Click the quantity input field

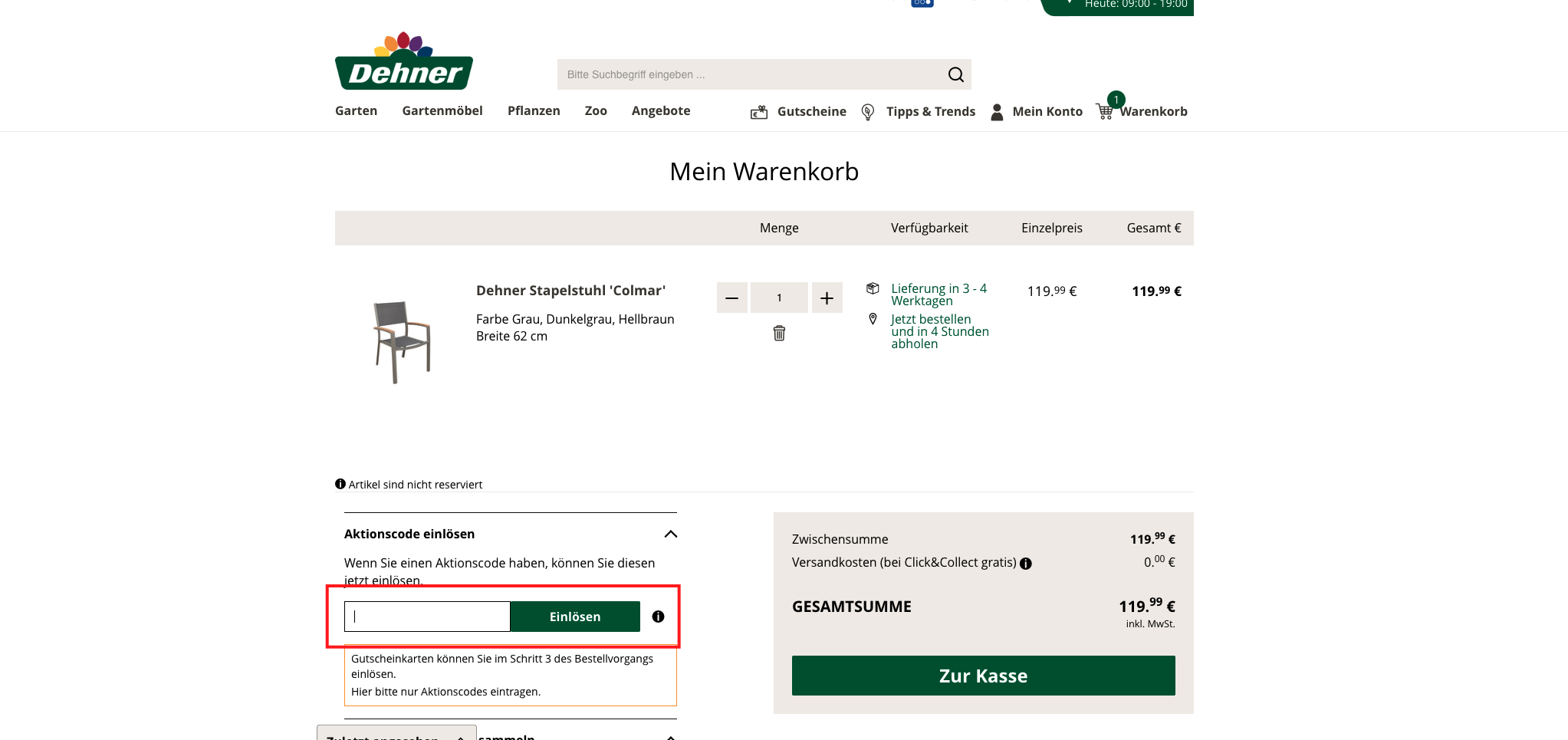coord(779,298)
